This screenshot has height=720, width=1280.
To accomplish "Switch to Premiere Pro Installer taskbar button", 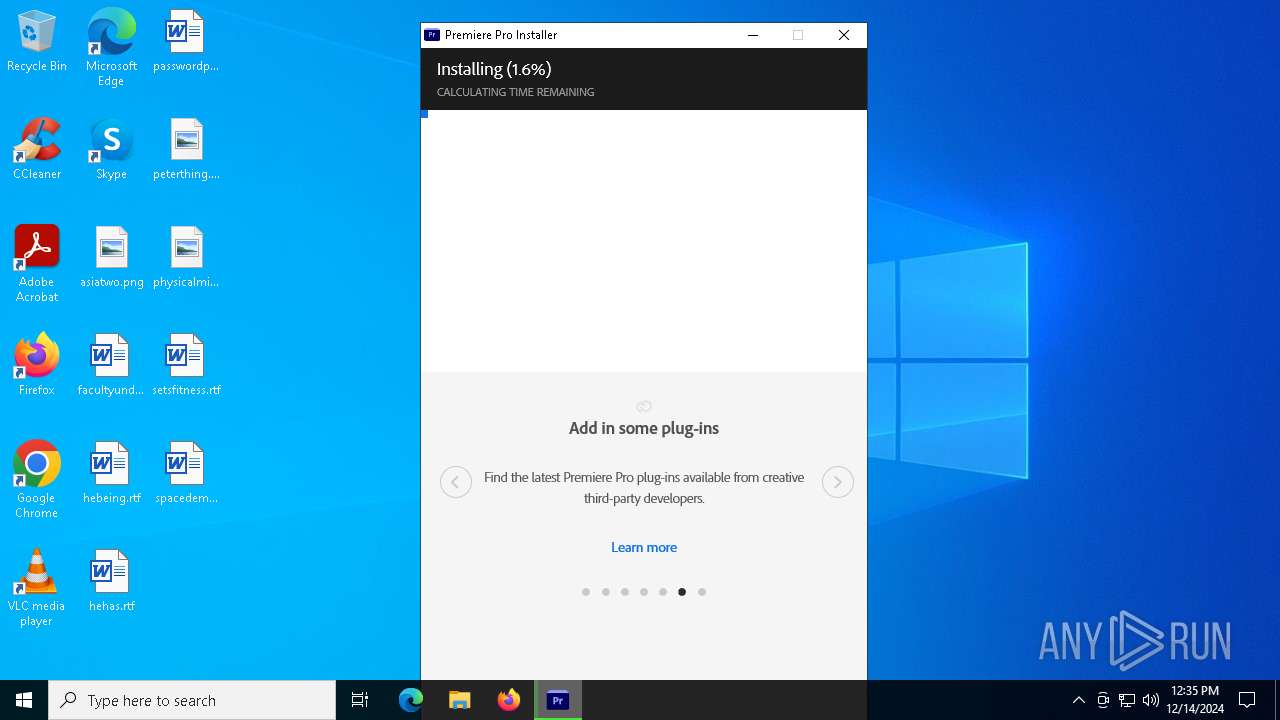I will pos(558,700).
